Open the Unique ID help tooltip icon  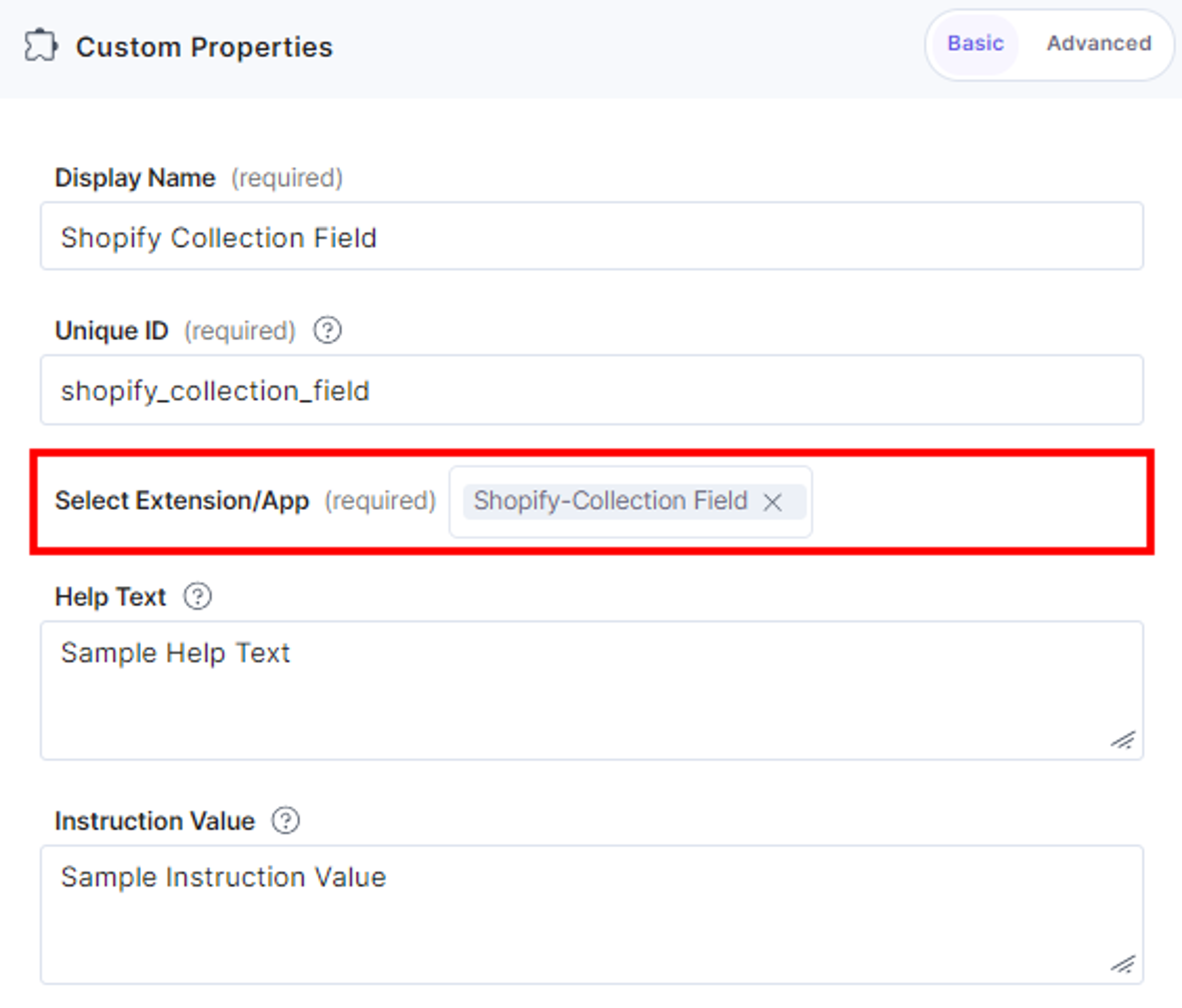point(328,330)
